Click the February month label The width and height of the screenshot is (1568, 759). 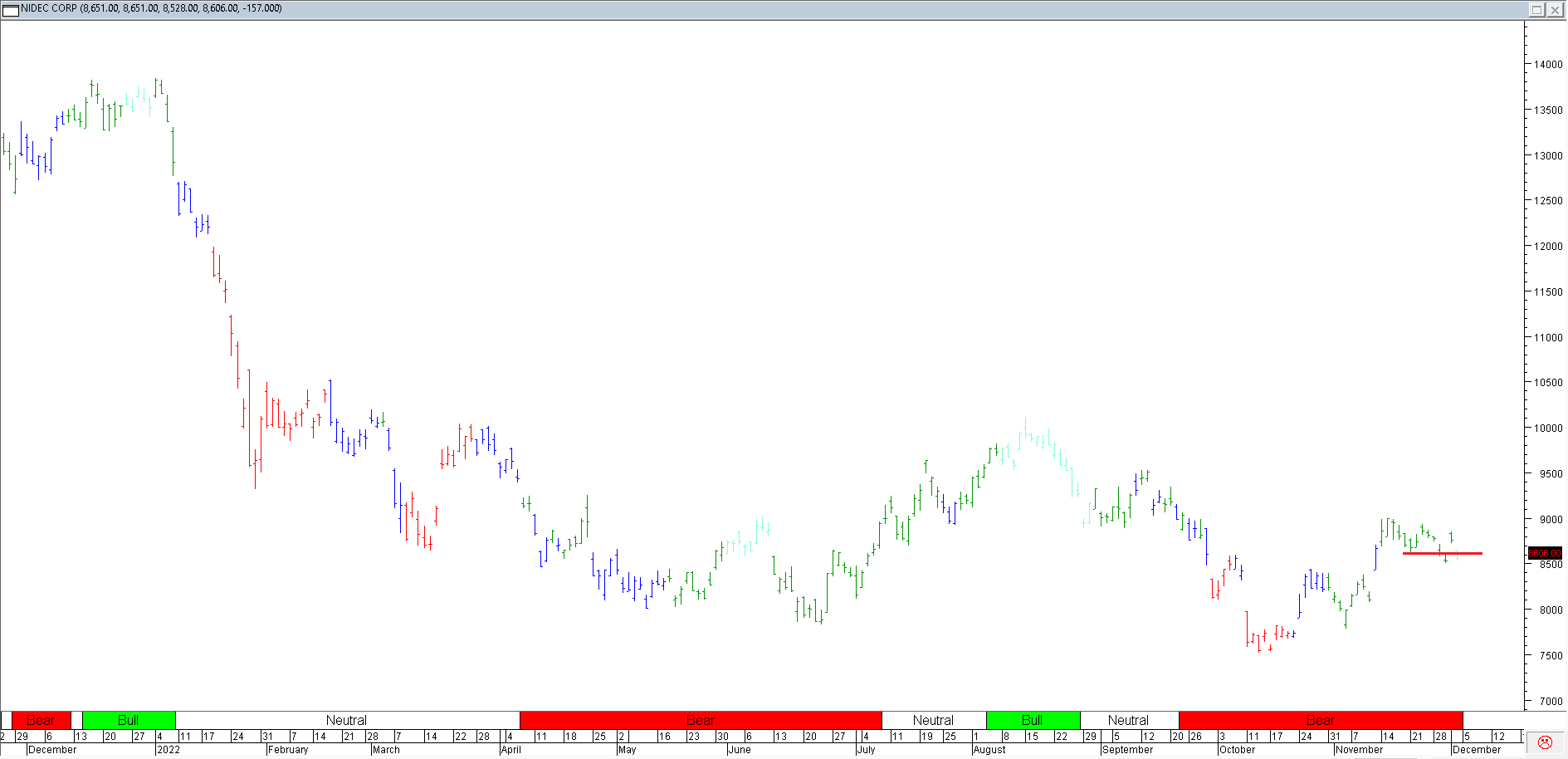(288, 750)
